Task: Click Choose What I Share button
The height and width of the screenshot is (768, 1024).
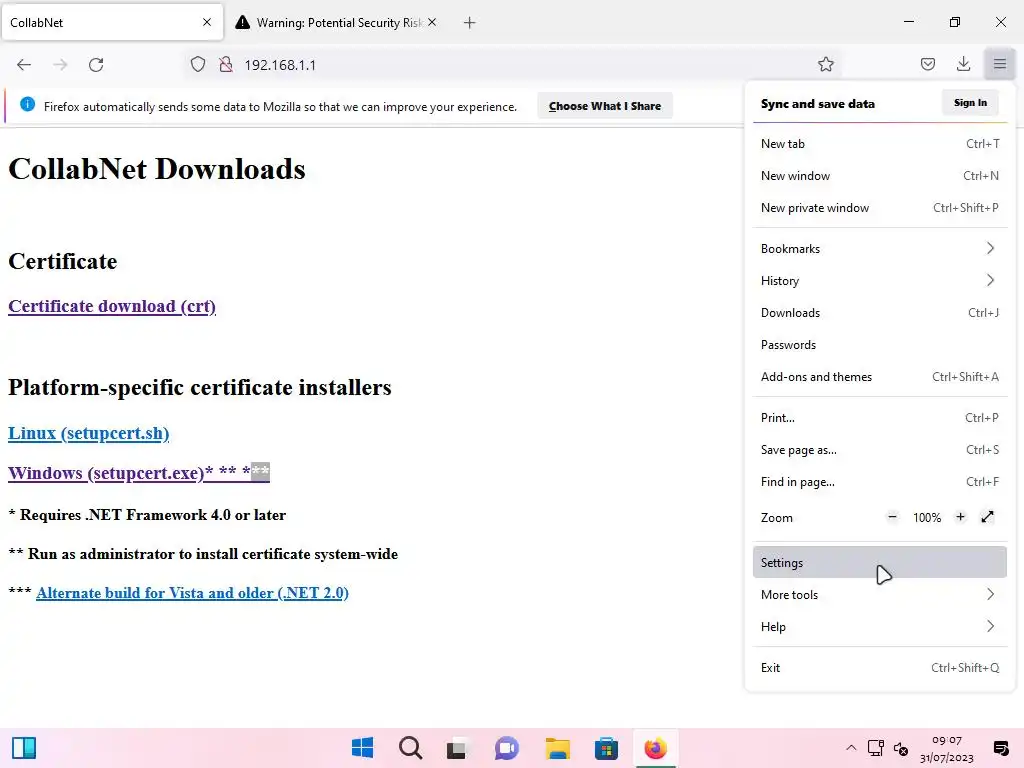Action: tap(605, 106)
